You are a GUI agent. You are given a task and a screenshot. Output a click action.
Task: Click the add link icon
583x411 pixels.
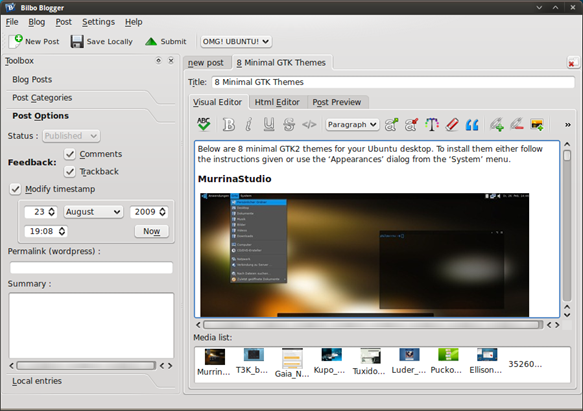point(497,125)
